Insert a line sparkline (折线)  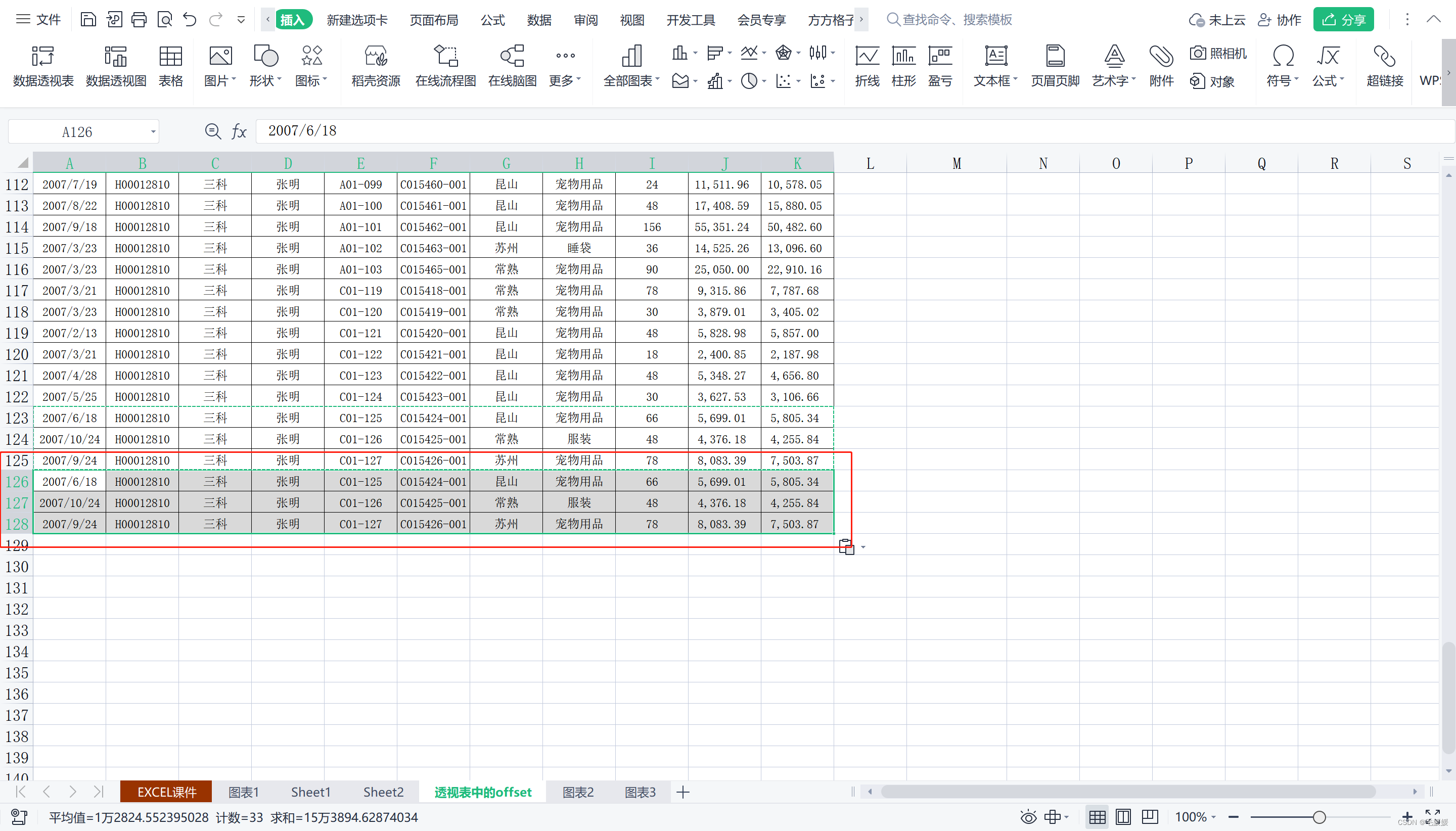tap(867, 66)
